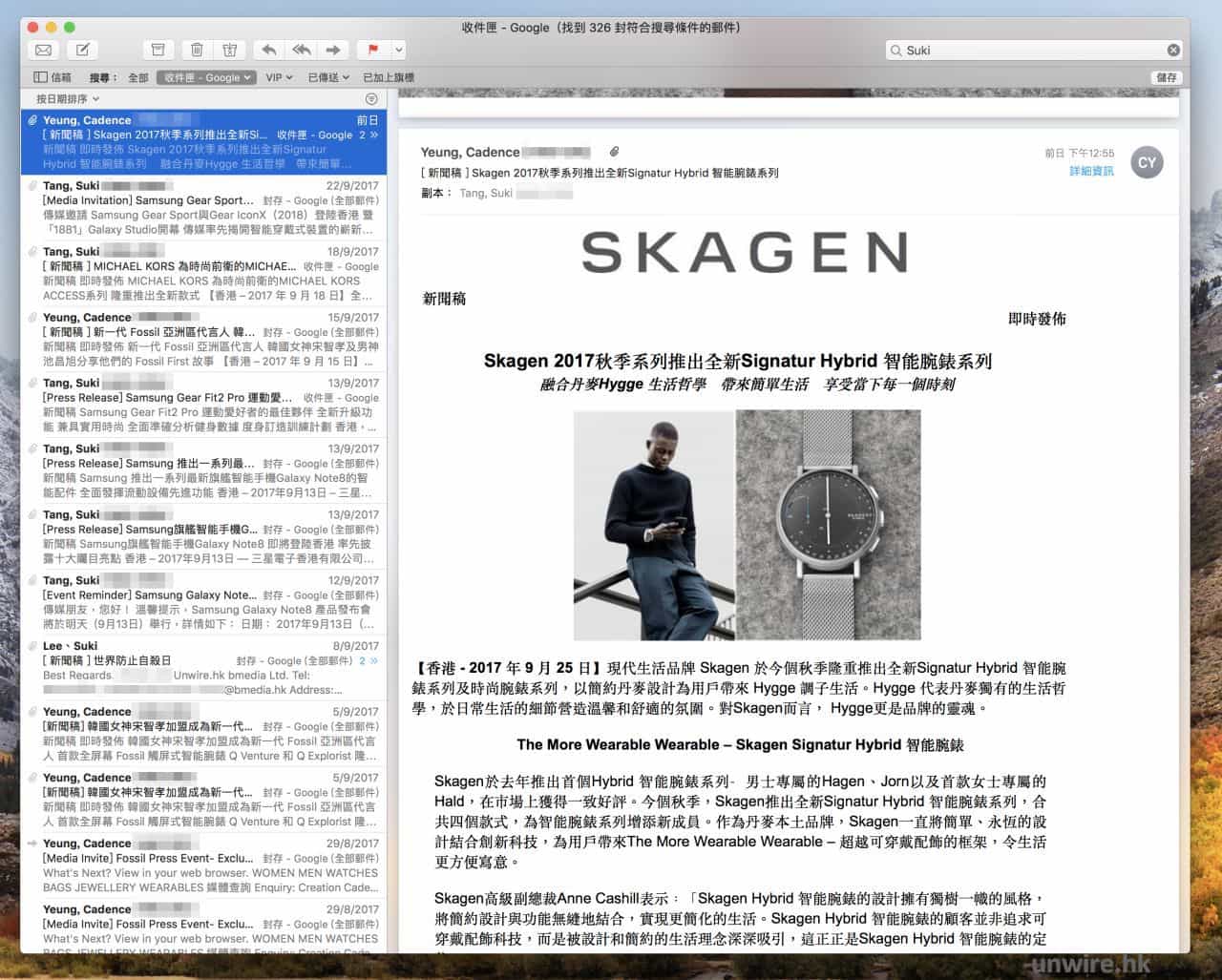The width and height of the screenshot is (1222, 980).
Task: Click the Reply All double-arrow icon
Action: (302, 50)
